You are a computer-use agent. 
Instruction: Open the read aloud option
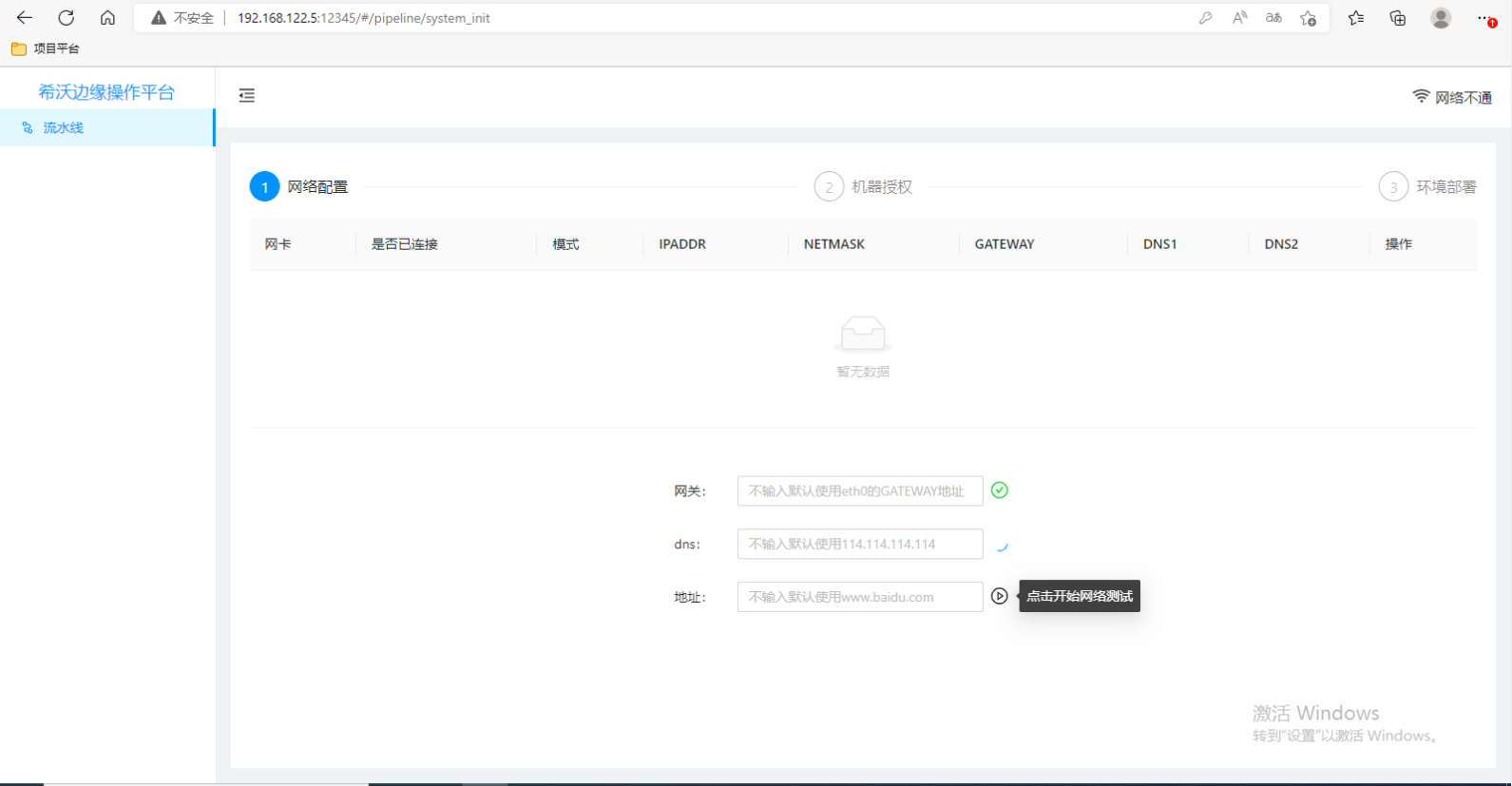point(1239,18)
